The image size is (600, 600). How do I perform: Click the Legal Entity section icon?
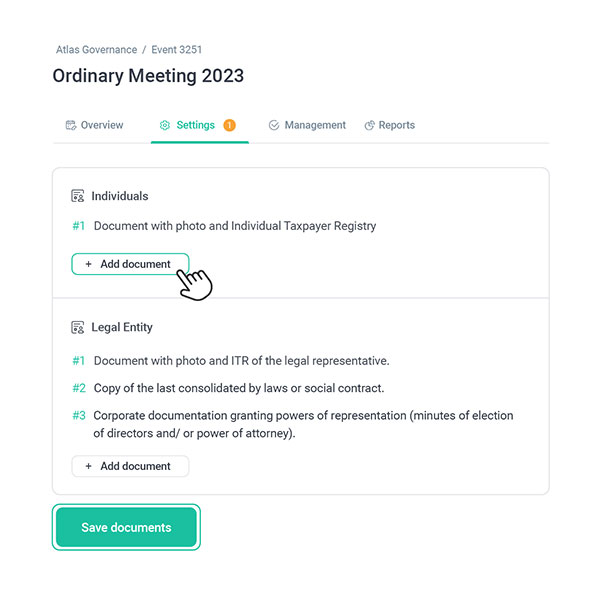(78, 327)
